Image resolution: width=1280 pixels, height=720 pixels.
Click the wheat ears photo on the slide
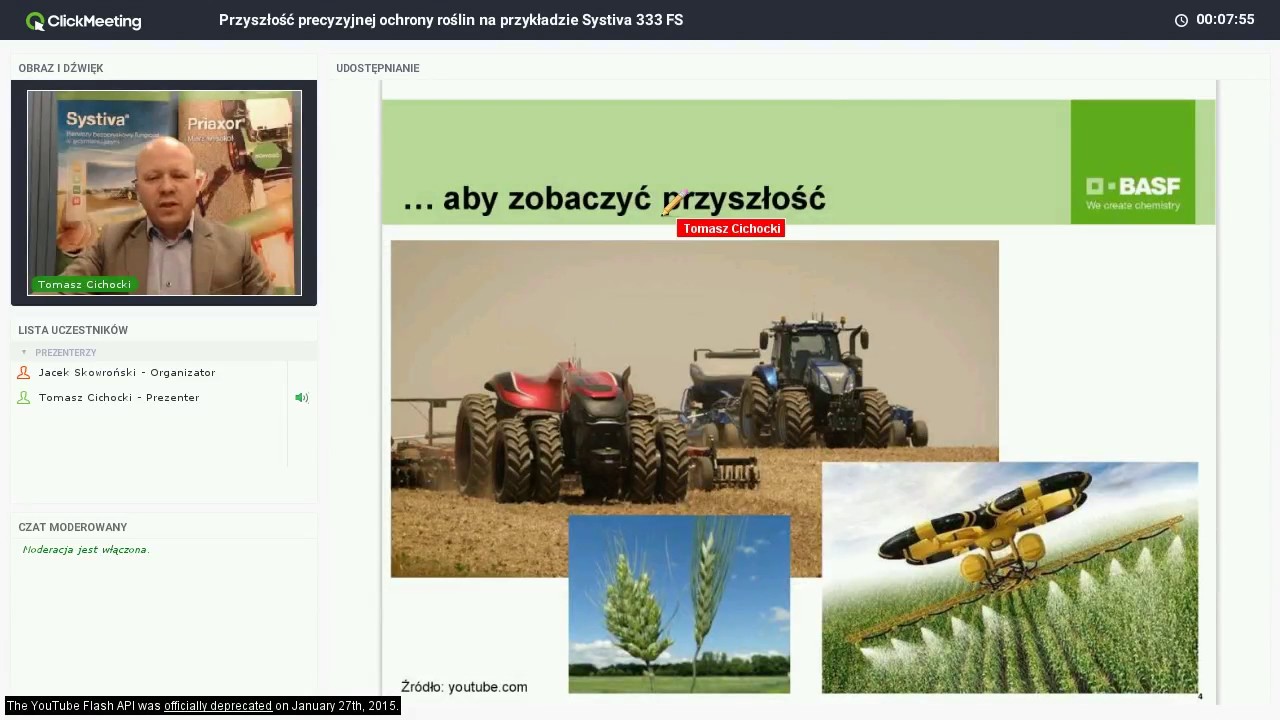679,604
